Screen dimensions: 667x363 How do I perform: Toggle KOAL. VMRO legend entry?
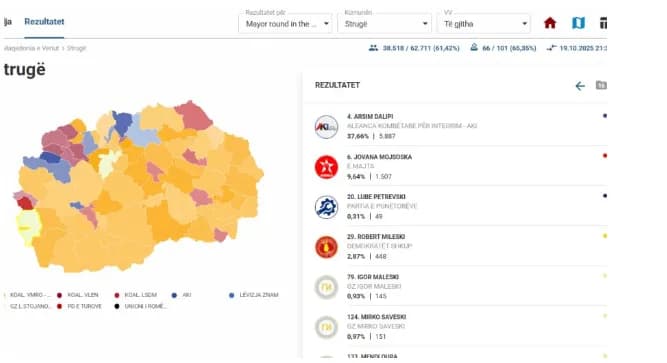(x=27, y=295)
